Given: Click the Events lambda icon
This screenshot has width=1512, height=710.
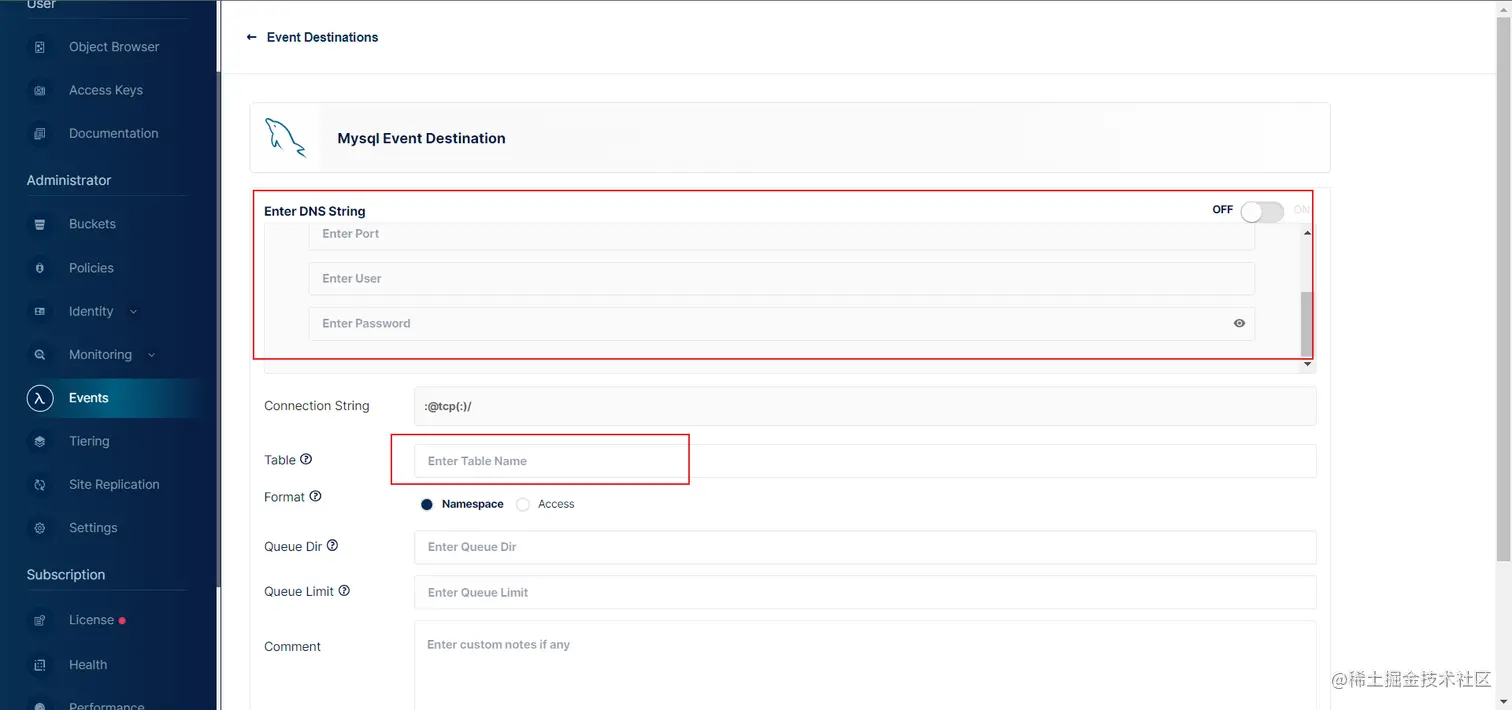Looking at the screenshot, I should [x=40, y=398].
